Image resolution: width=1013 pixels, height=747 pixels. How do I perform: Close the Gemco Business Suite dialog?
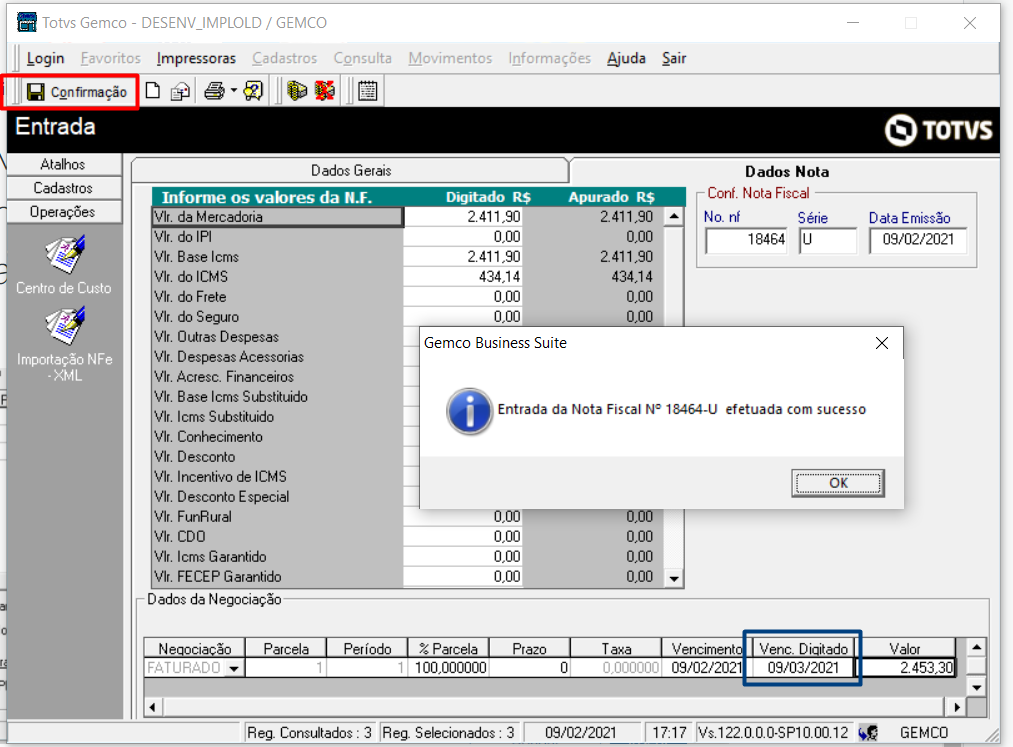click(882, 343)
